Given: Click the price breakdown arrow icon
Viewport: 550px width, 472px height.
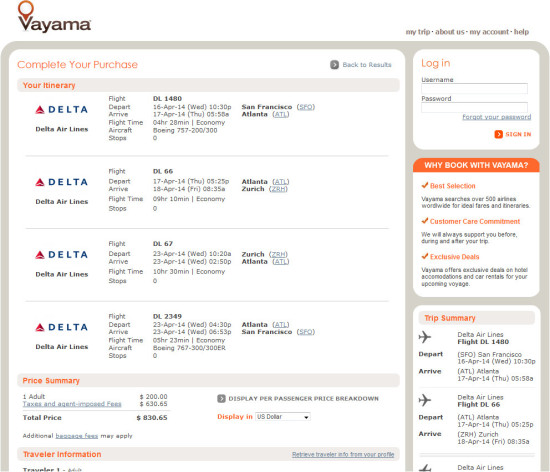Looking at the screenshot, I should pyautogui.click(x=221, y=399).
